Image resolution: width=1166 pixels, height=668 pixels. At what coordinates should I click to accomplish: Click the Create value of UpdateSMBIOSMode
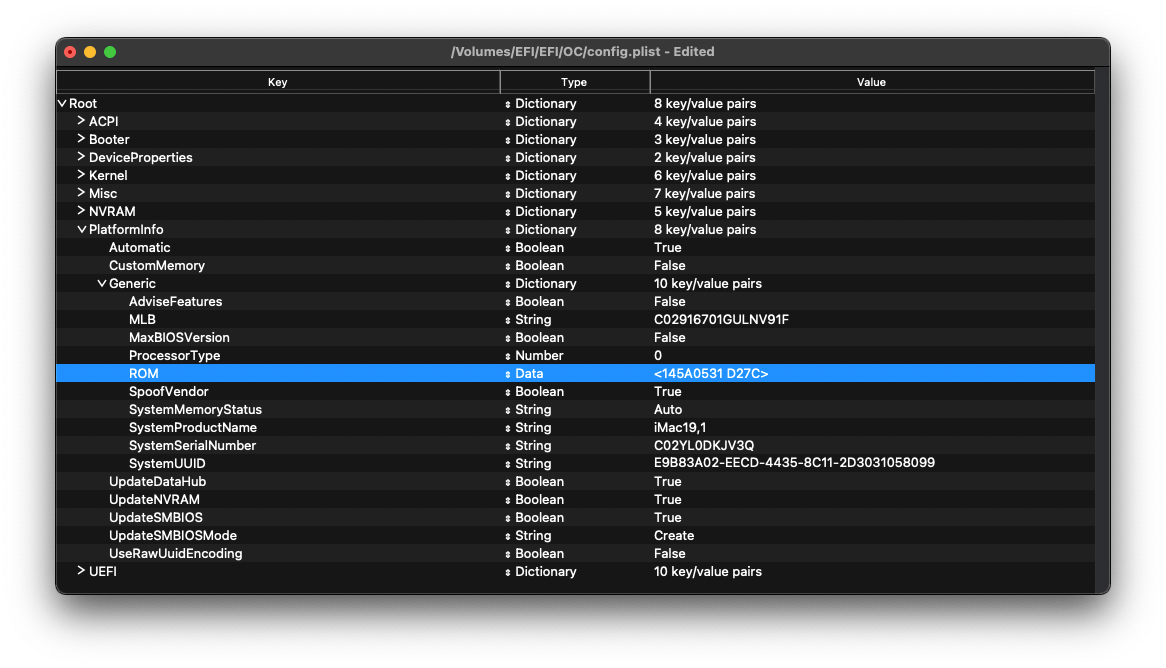pyautogui.click(x=674, y=536)
